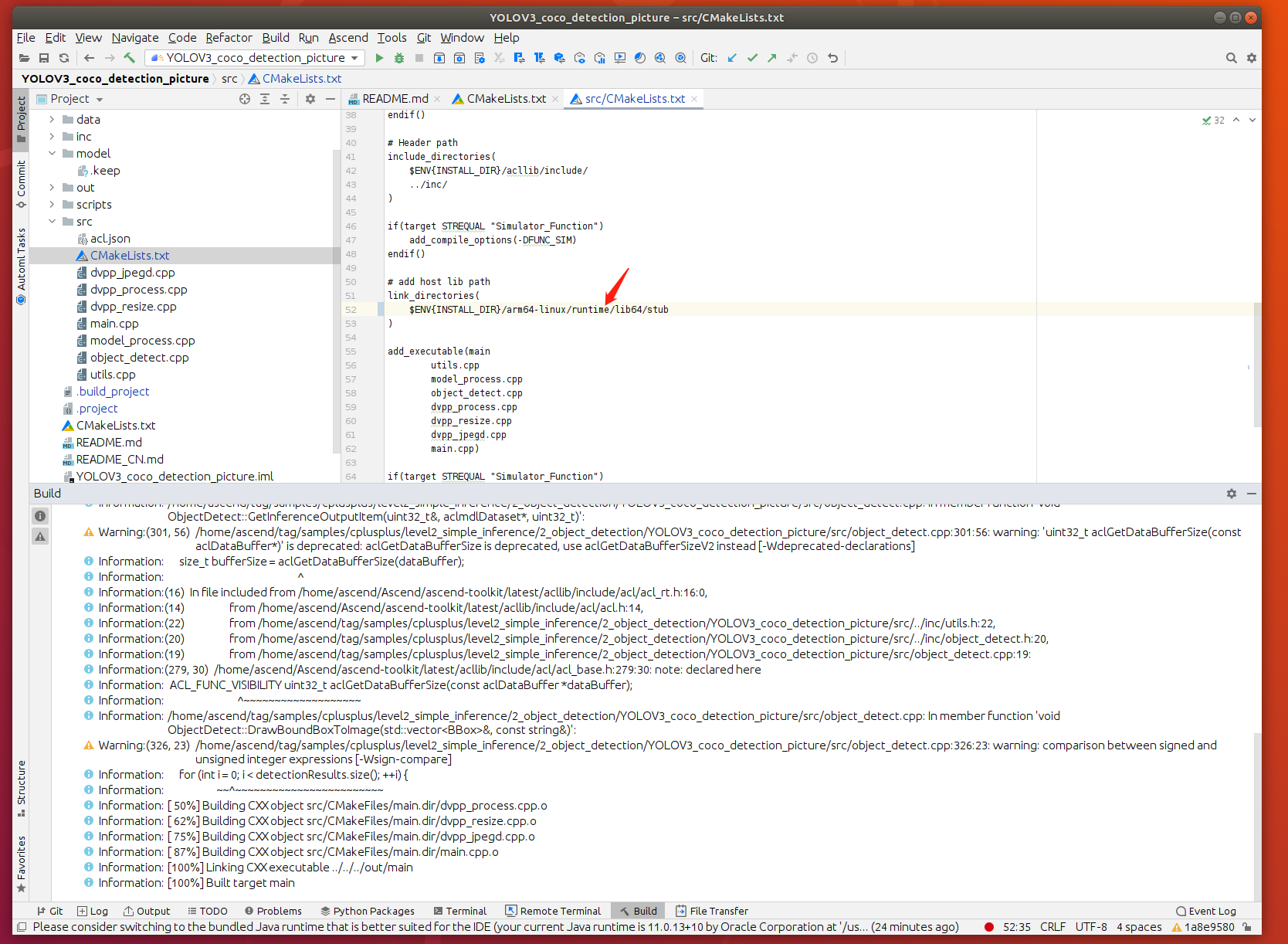
Task: Expand the scripts folder in project tree
Action: 52,205
